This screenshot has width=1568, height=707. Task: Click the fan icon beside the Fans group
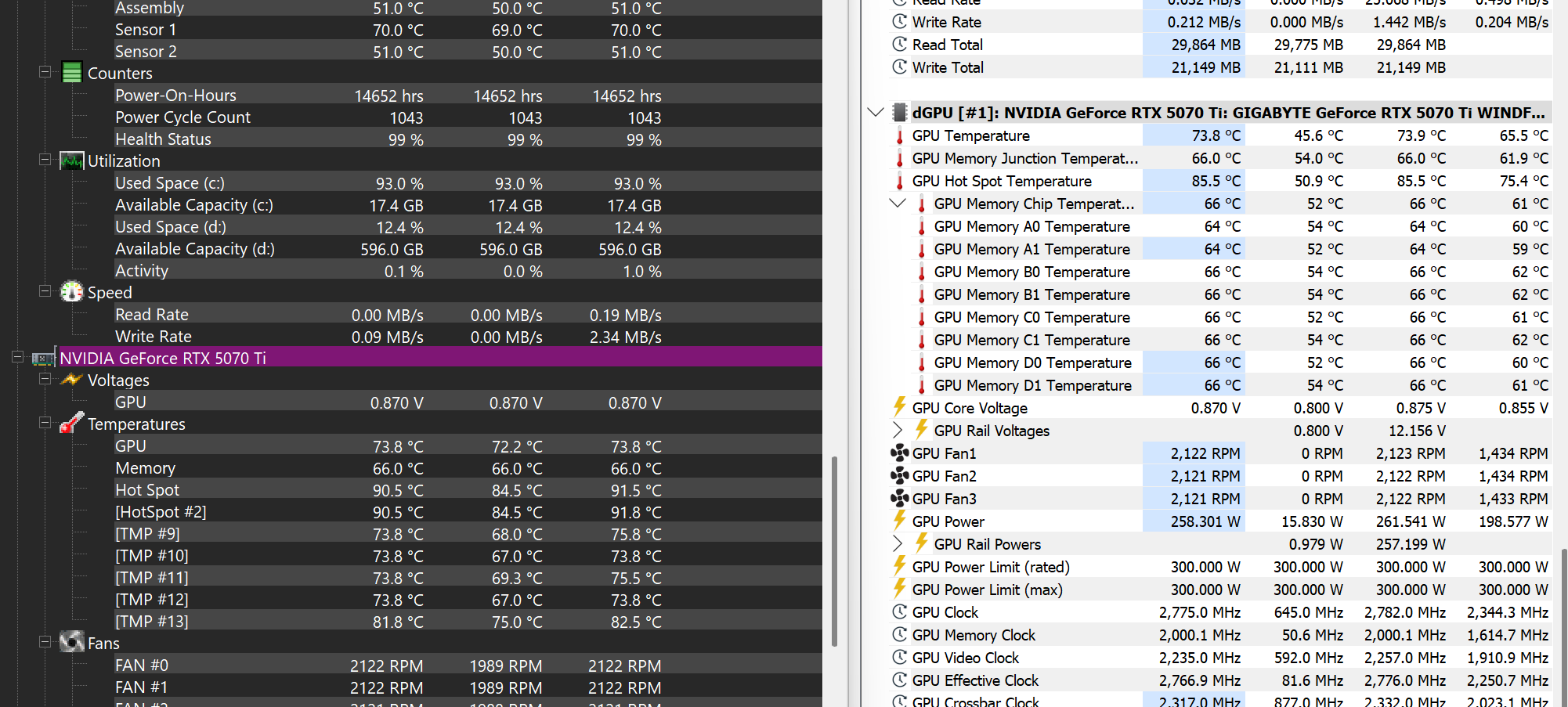(x=71, y=643)
